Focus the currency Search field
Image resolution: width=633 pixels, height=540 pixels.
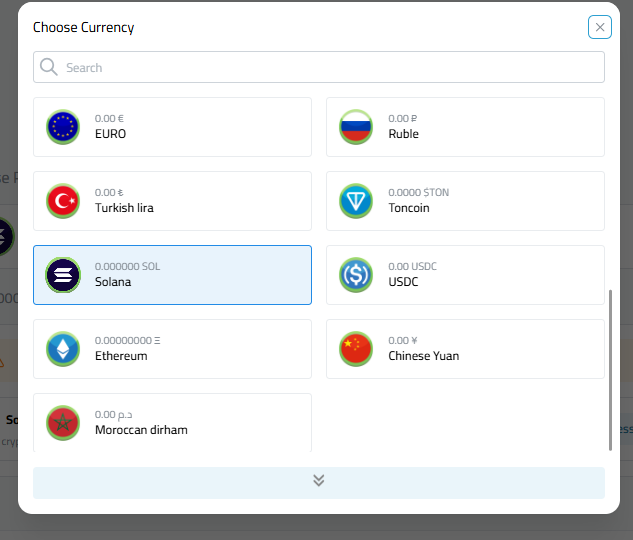(330, 68)
